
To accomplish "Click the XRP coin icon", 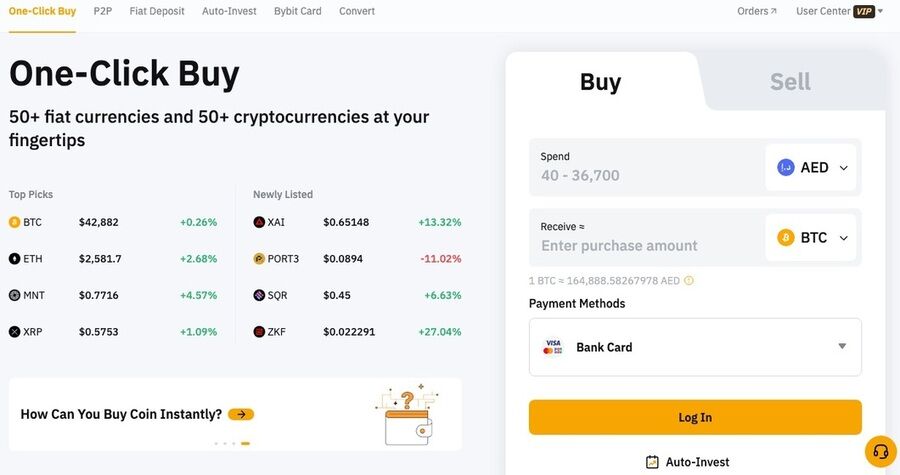I will pos(14,332).
